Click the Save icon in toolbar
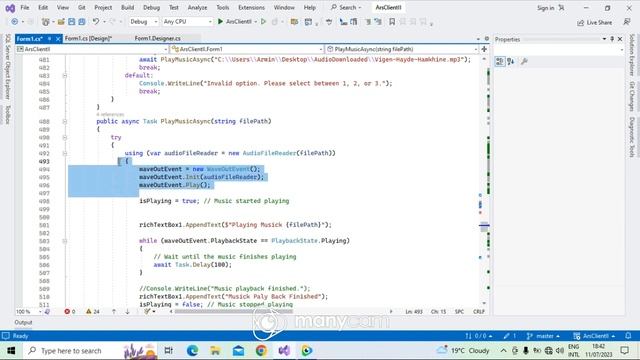640x360 pixels. (x=71, y=22)
